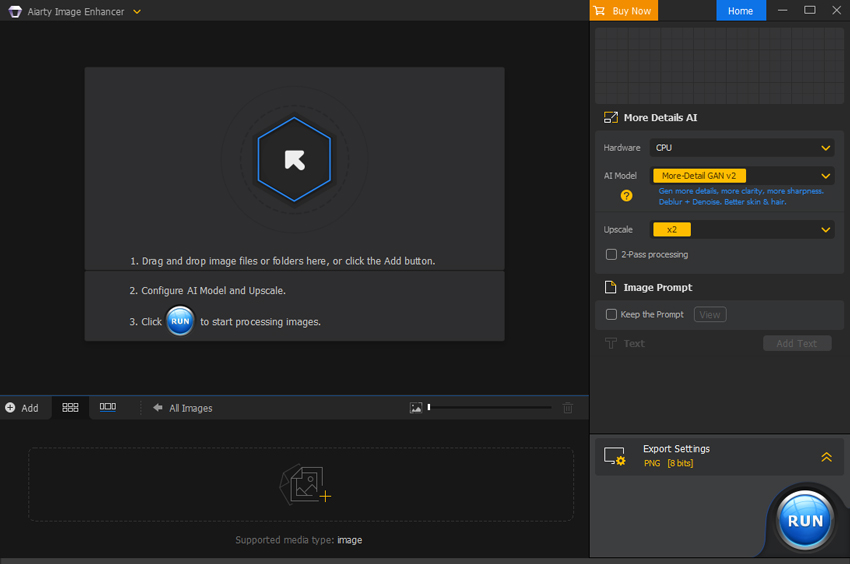The image size is (850, 564).
Task: Click the preview grid area top right
Action: coord(719,66)
